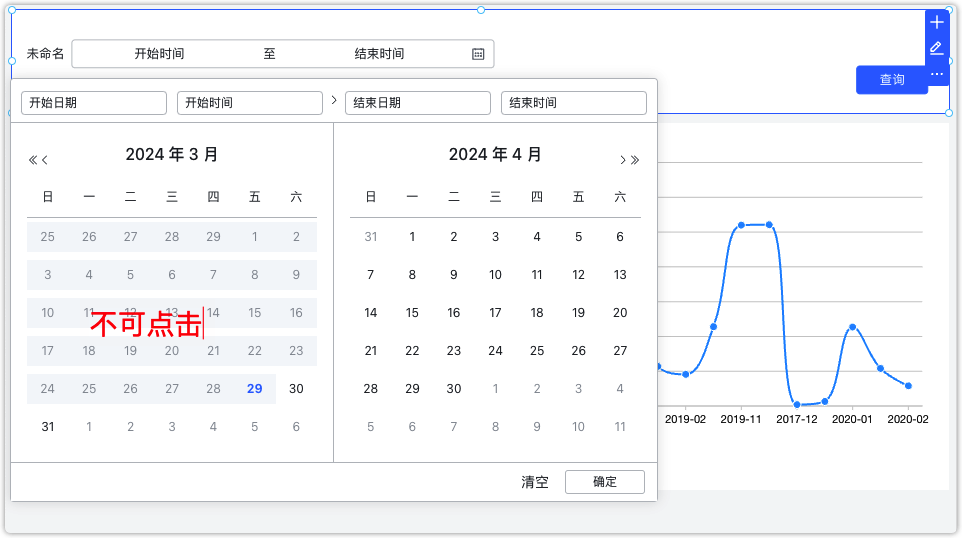
Task: Select today's date 29 in March
Action: pos(255,388)
